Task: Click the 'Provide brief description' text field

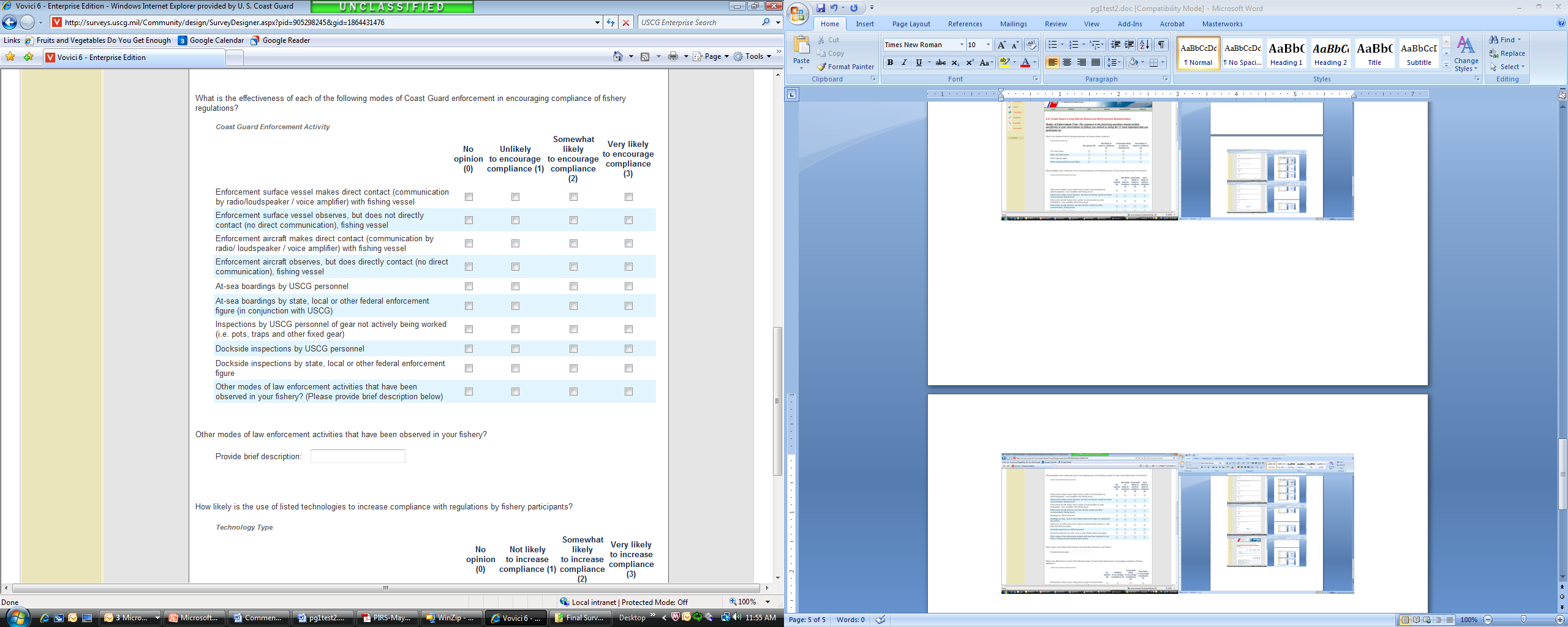Action: pos(358,456)
